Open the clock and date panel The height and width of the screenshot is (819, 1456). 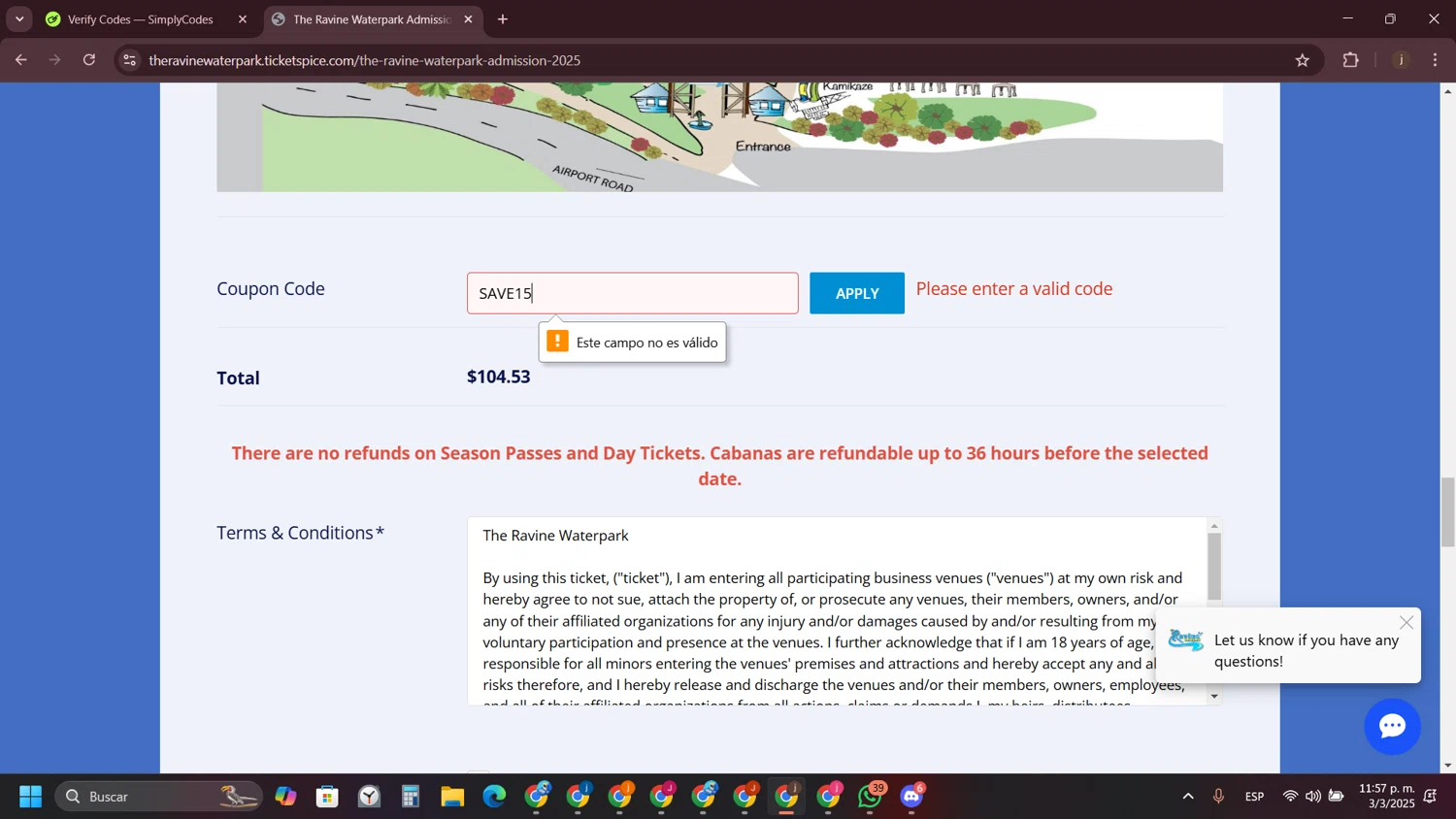[1387, 797]
